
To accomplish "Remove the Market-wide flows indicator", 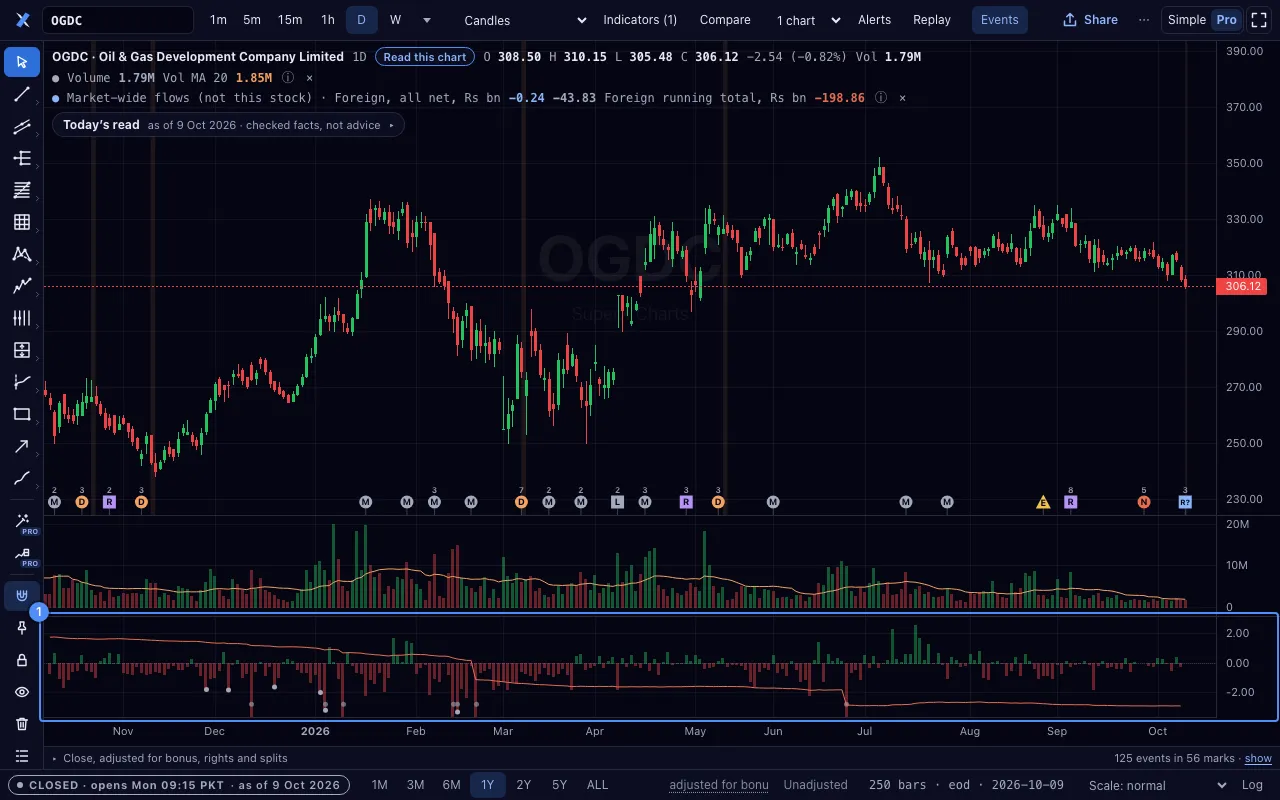I will point(902,98).
